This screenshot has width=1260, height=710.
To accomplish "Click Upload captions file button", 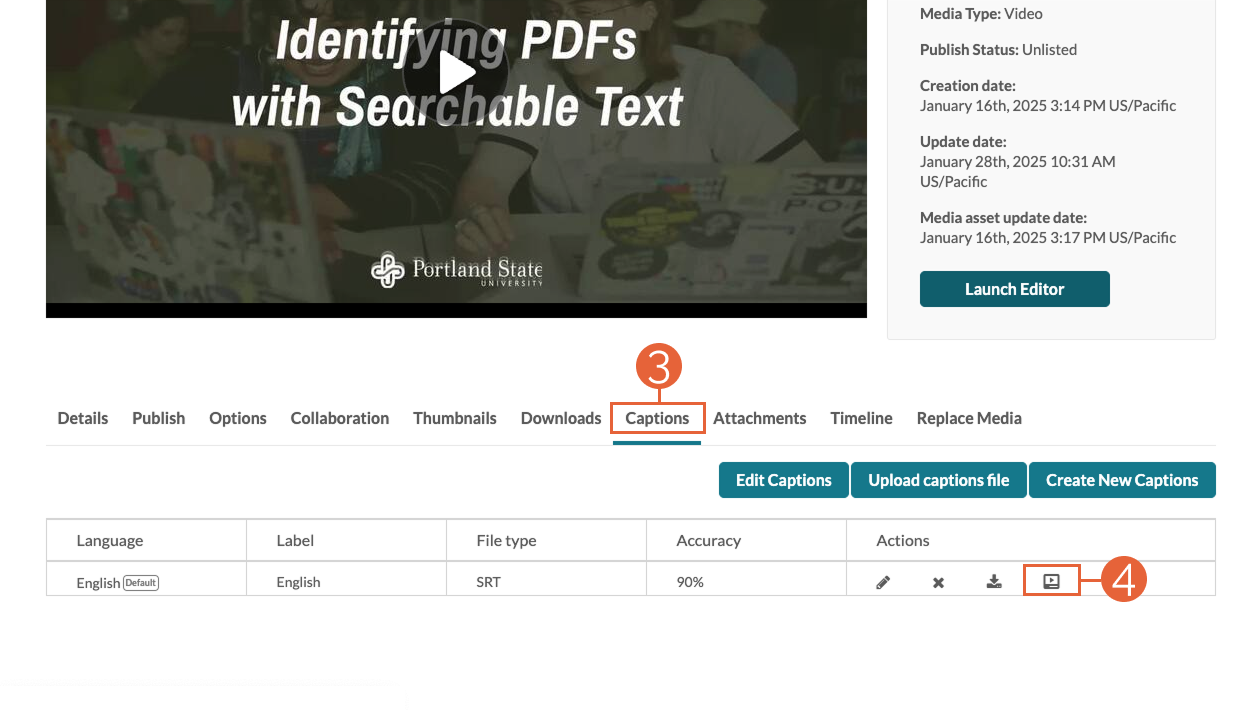I will [939, 480].
